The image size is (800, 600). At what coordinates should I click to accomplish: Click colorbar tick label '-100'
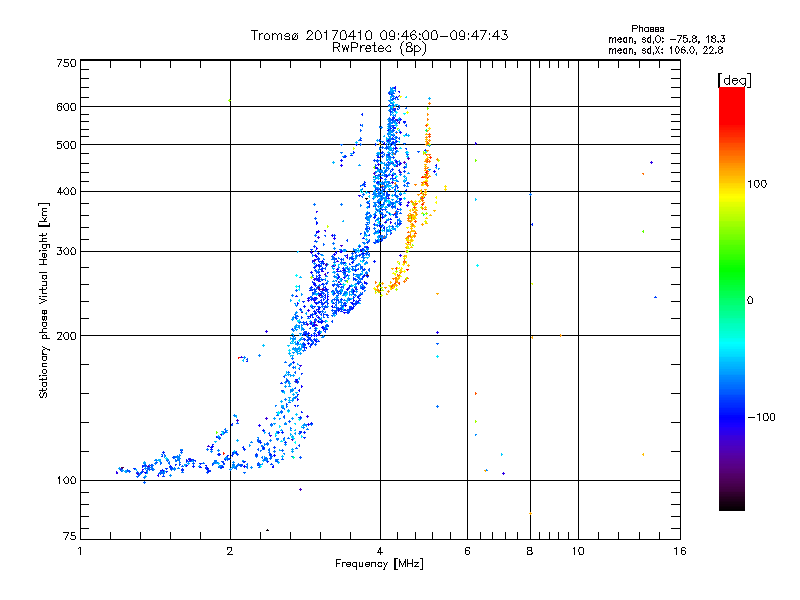click(x=761, y=417)
